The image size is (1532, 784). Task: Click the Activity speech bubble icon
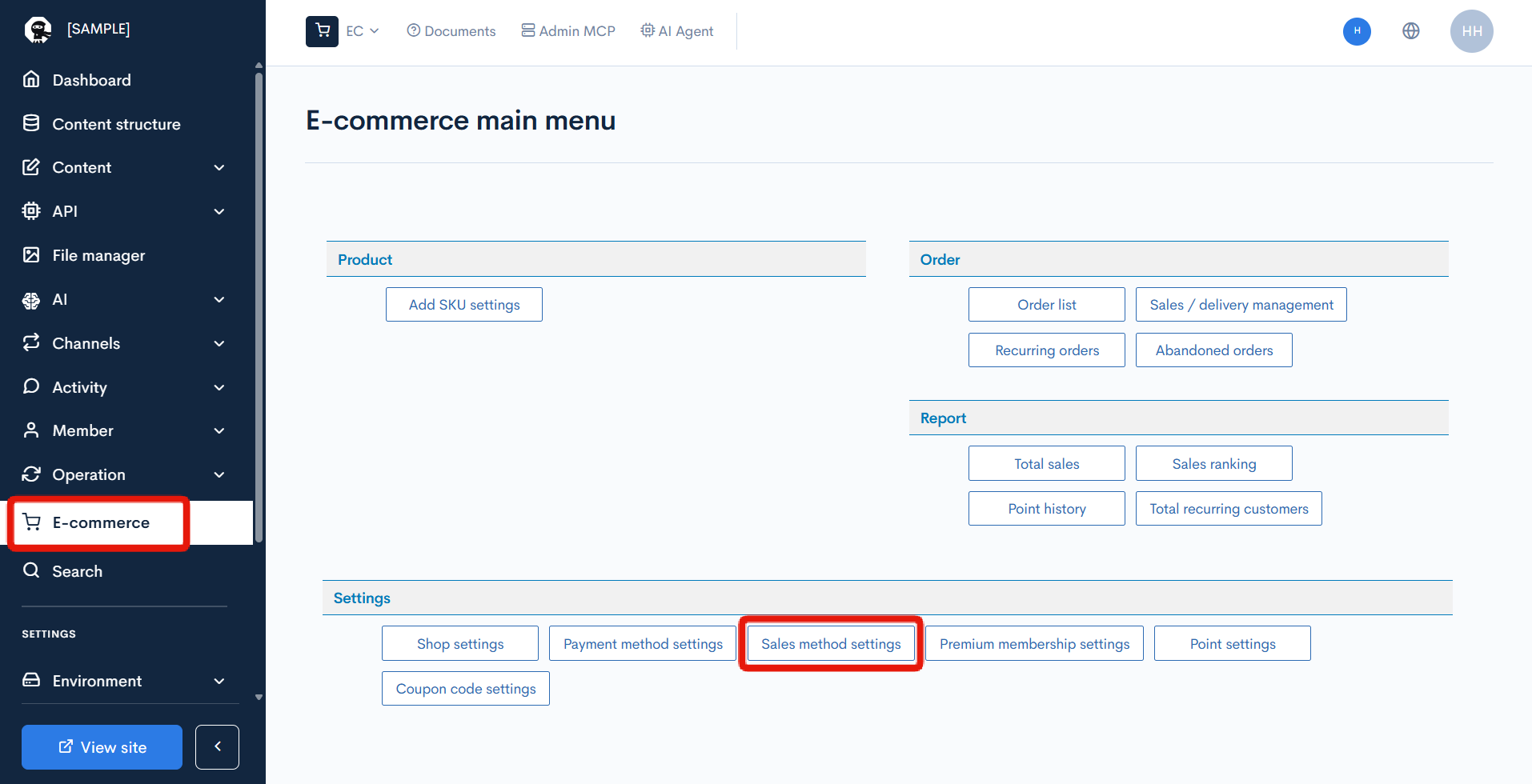point(31,386)
